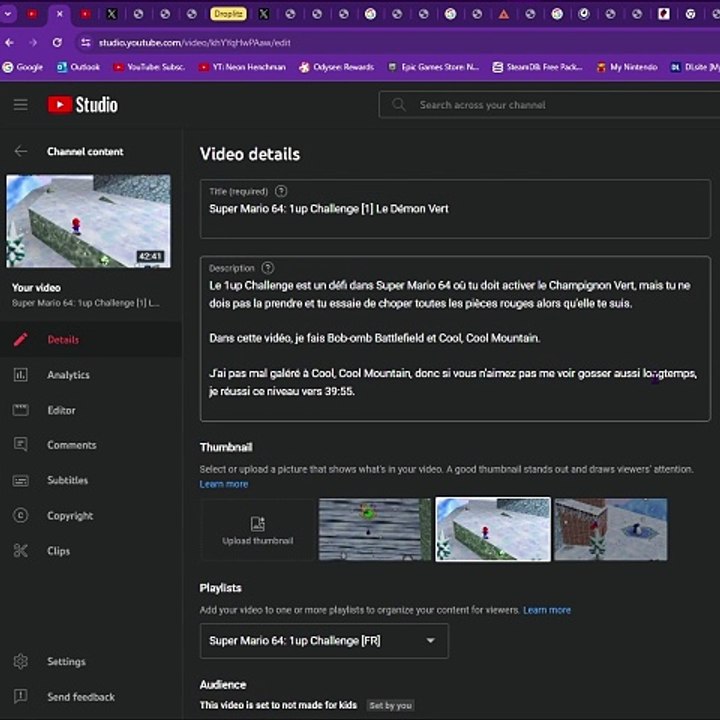
Task: Click the Details pencil icon
Action: 21,339
